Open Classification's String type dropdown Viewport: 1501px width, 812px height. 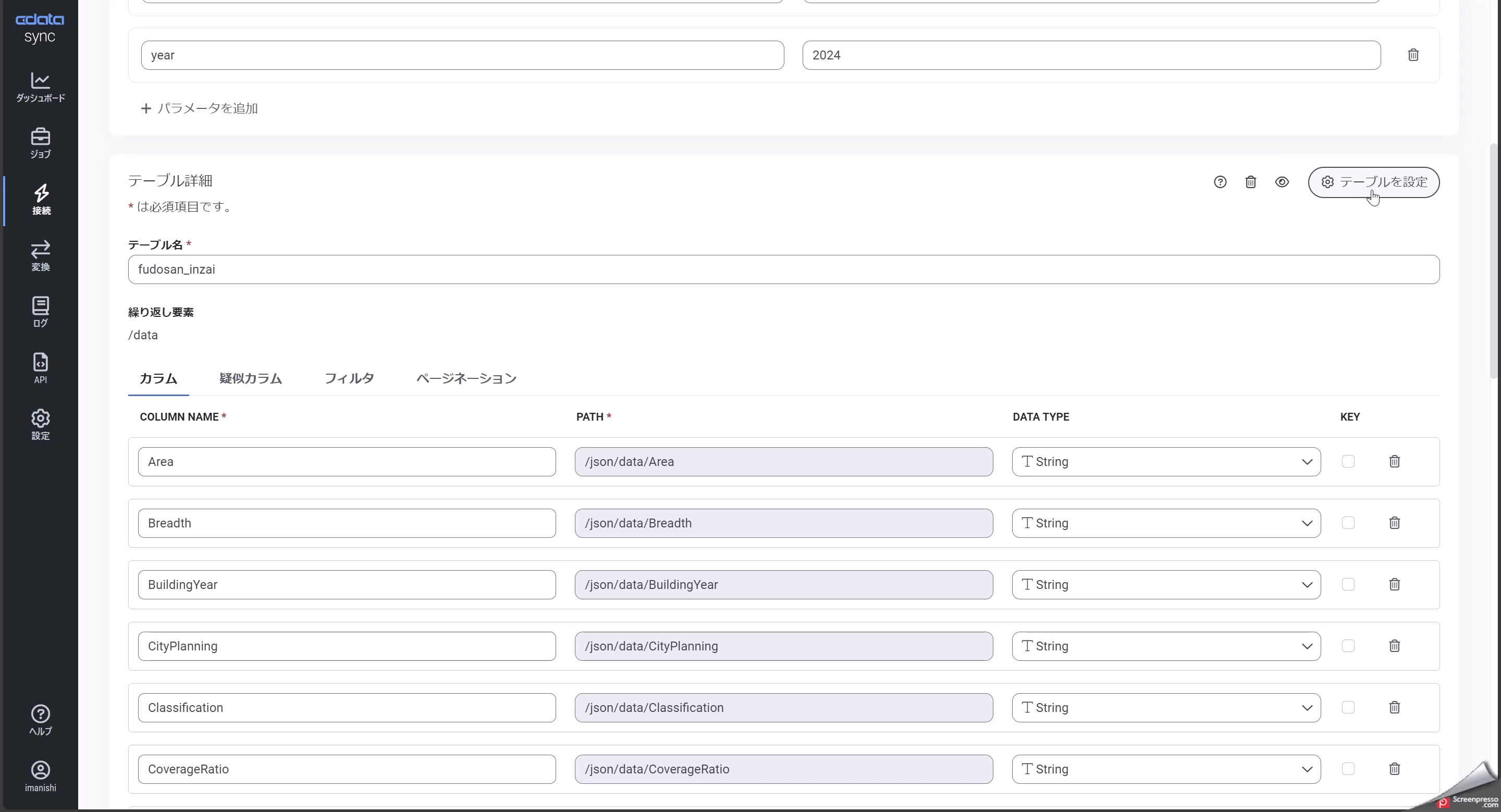pos(1165,708)
